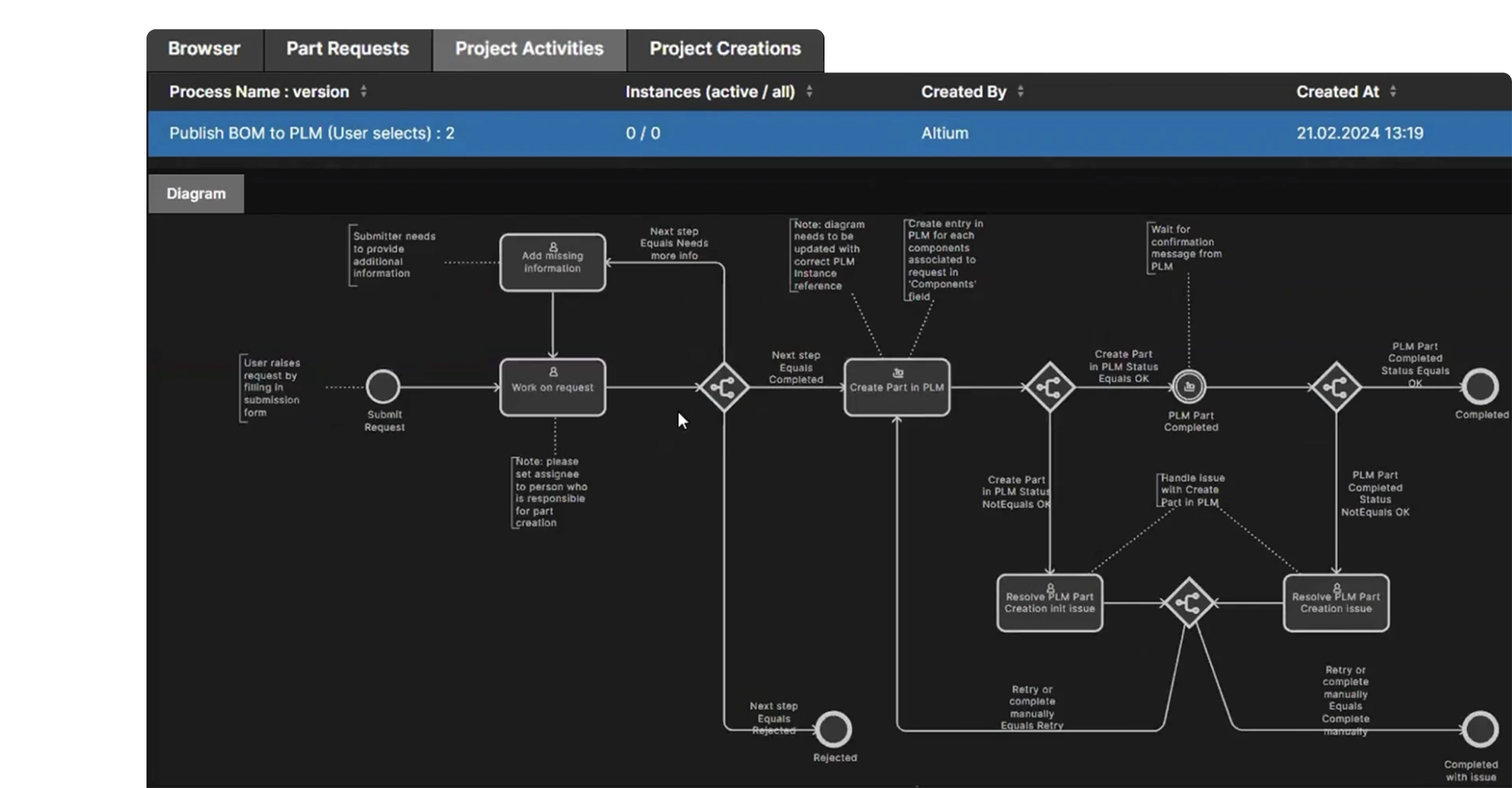Click the 'Wait for confirmation message' annotation
Image resolution: width=1512 pixels, height=788 pixels.
coord(1185,247)
